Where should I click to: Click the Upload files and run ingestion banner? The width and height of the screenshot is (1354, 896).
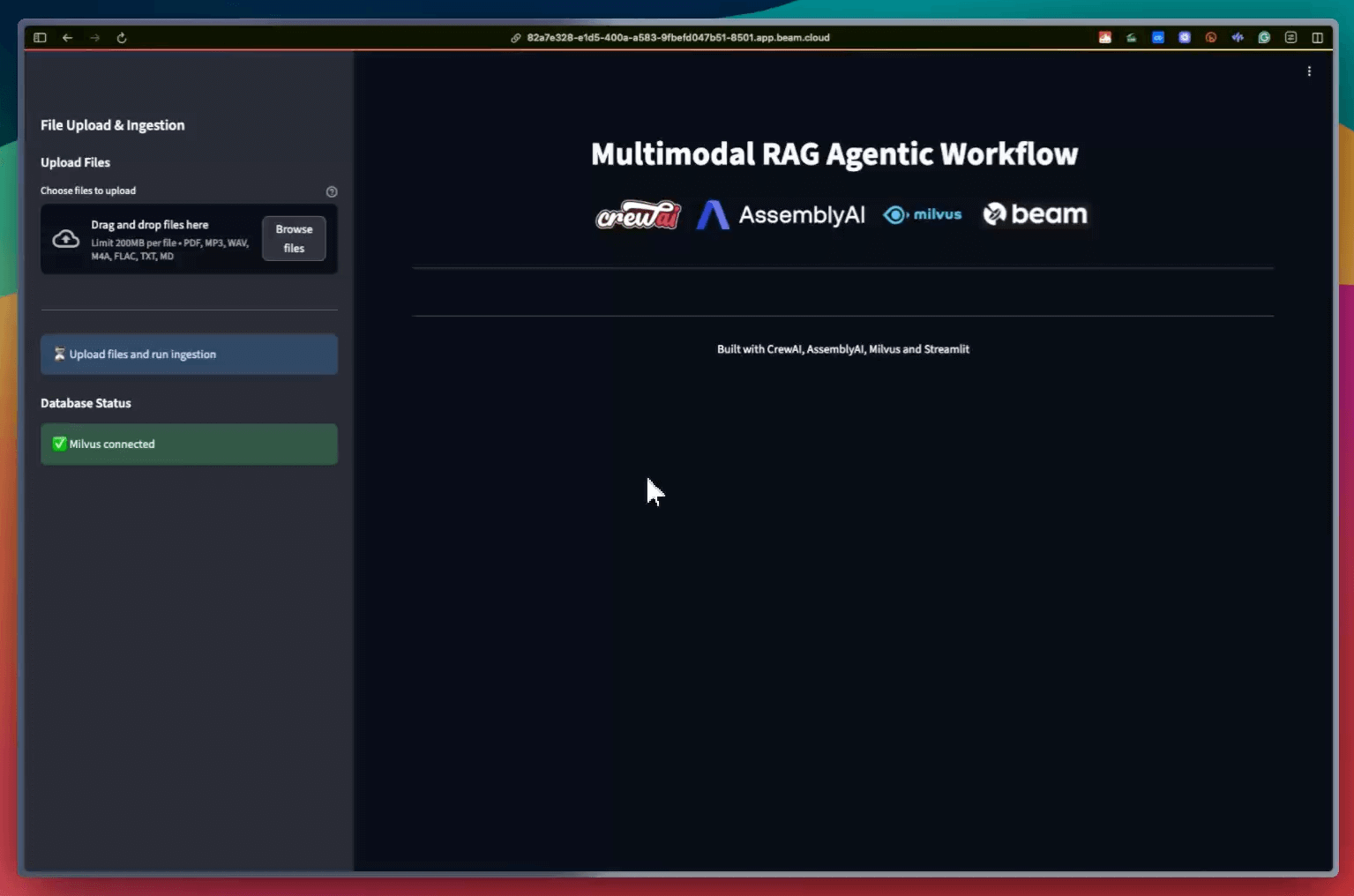tap(189, 355)
